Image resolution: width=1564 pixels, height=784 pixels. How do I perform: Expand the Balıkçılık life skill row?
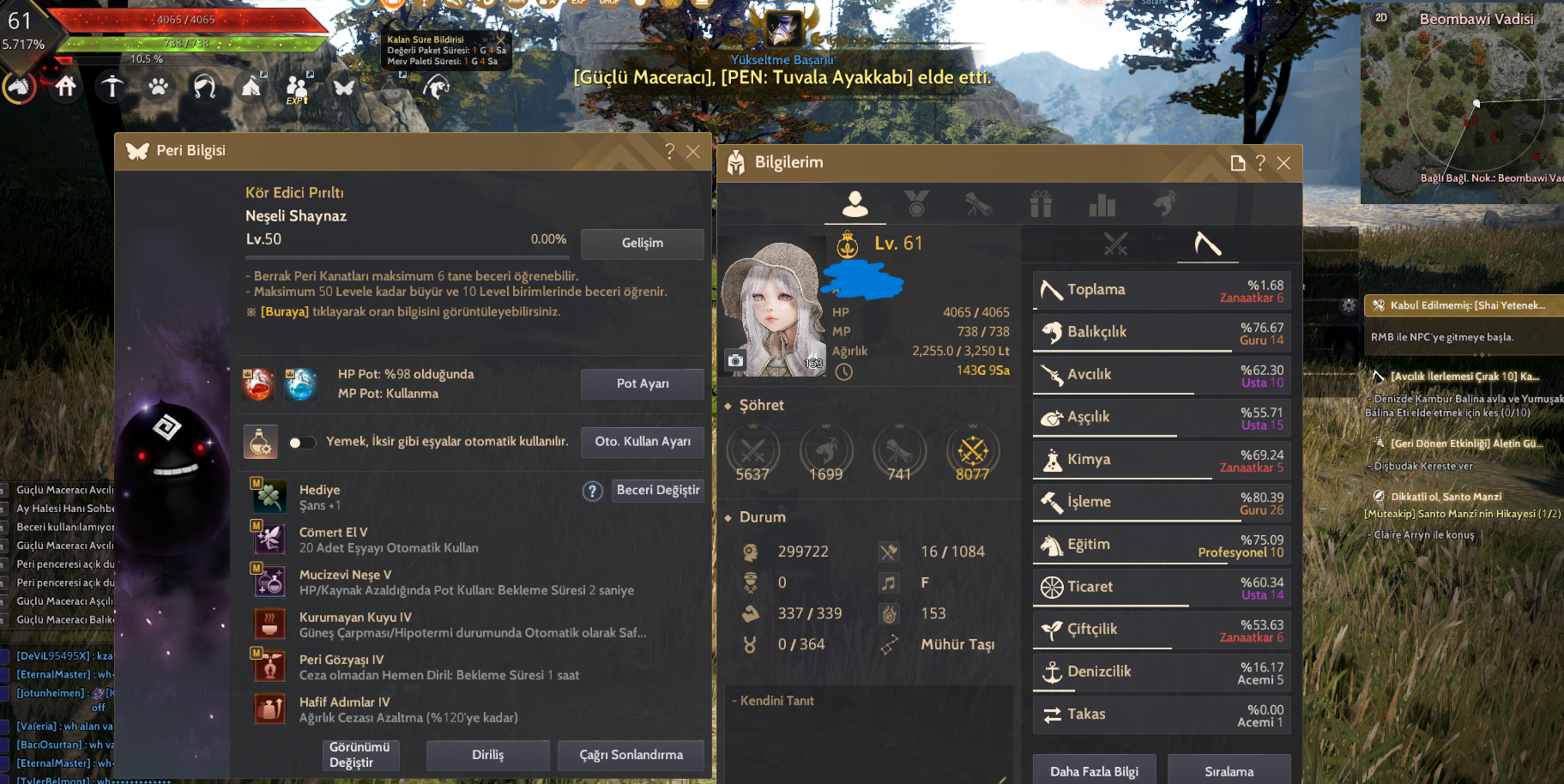(x=1162, y=332)
